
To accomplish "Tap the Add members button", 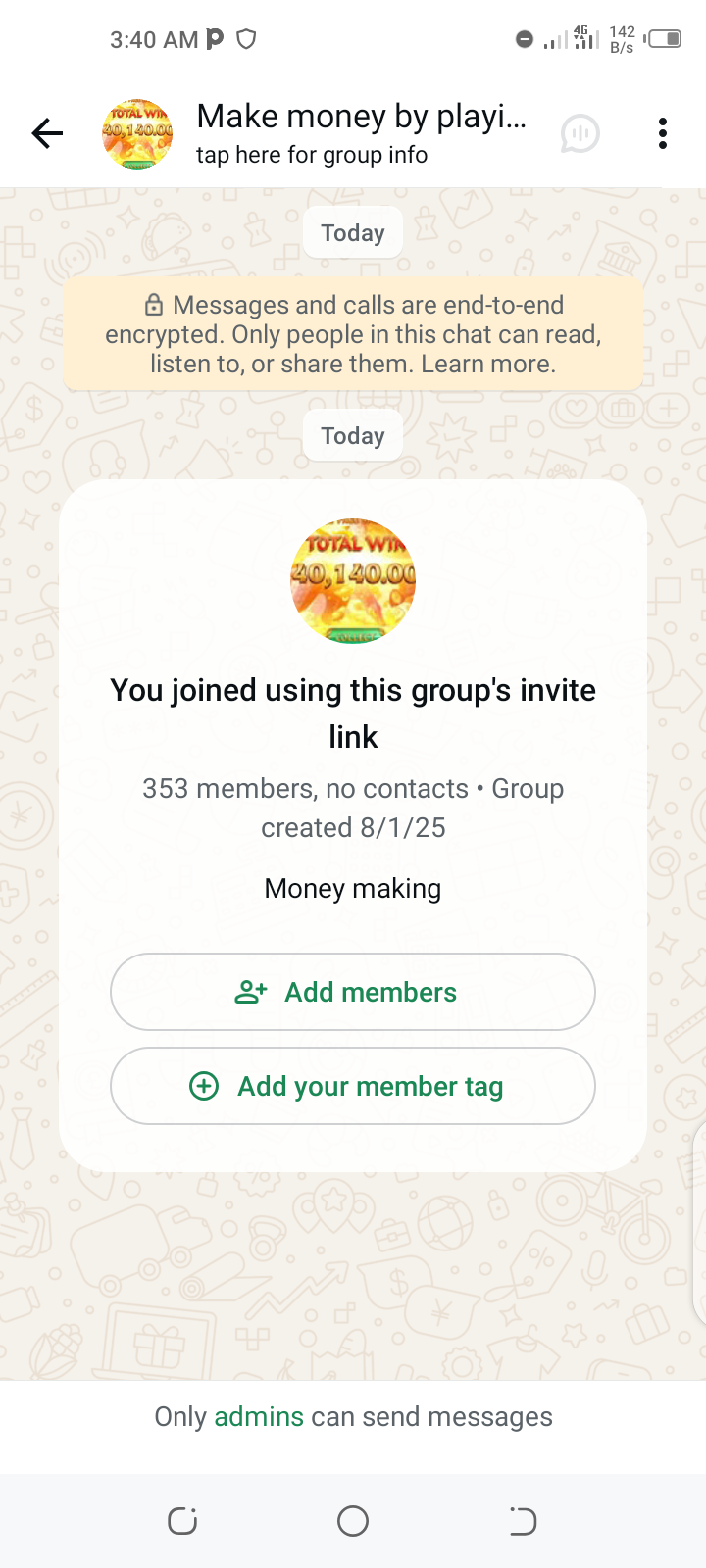I will [x=353, y=992].
